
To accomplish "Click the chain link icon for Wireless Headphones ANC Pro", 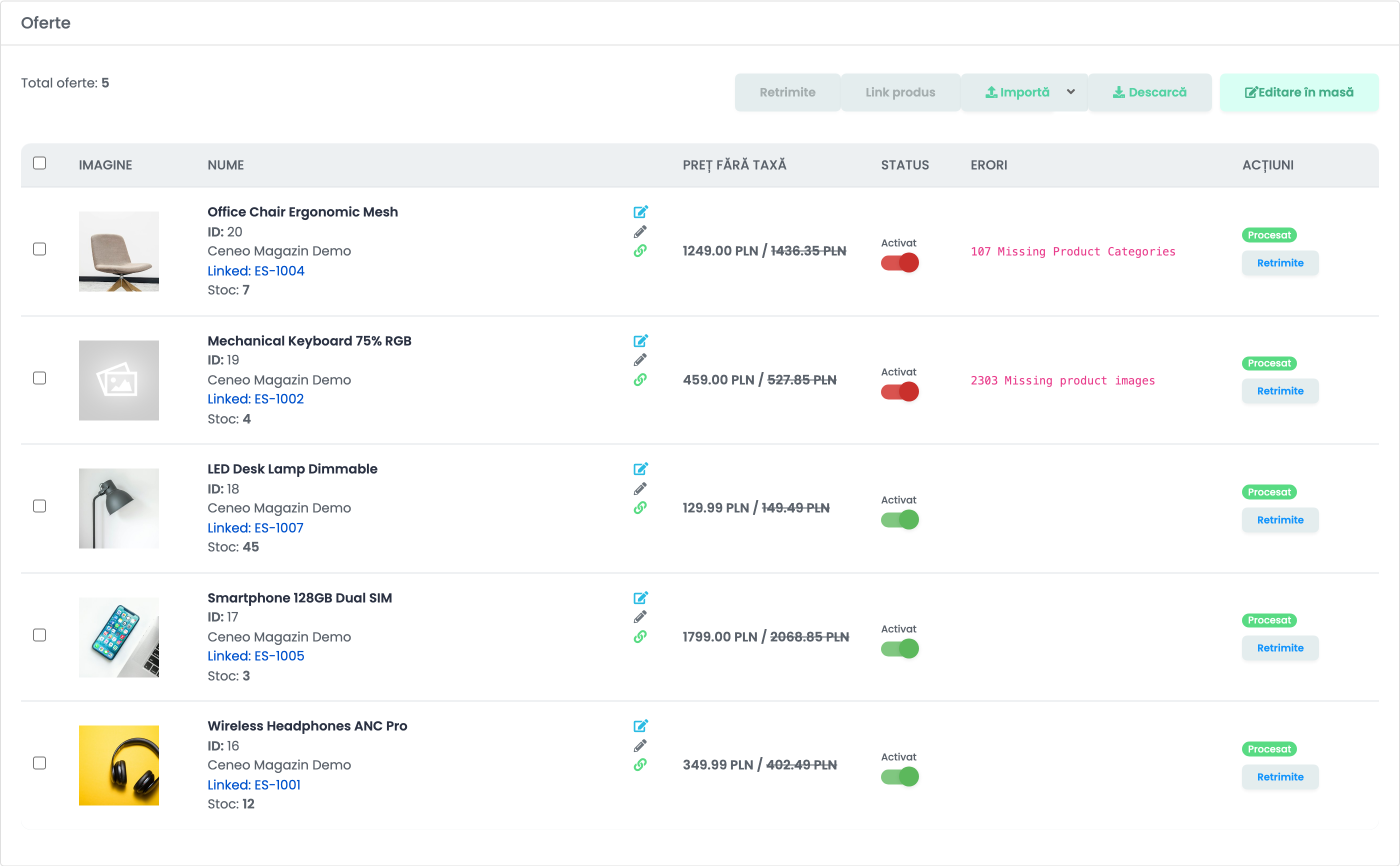I will pyautogui.click(x=640, y=765).
